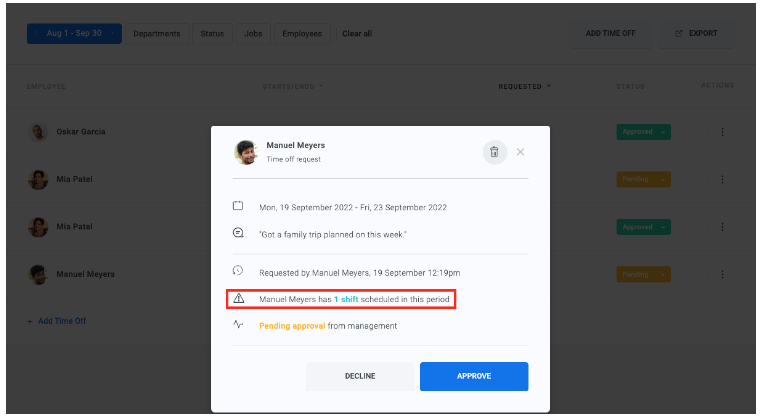Open the Aug 1 - Sep 30 date picker
The width and height of the screenshot is (762, 419).
point(74,33)
